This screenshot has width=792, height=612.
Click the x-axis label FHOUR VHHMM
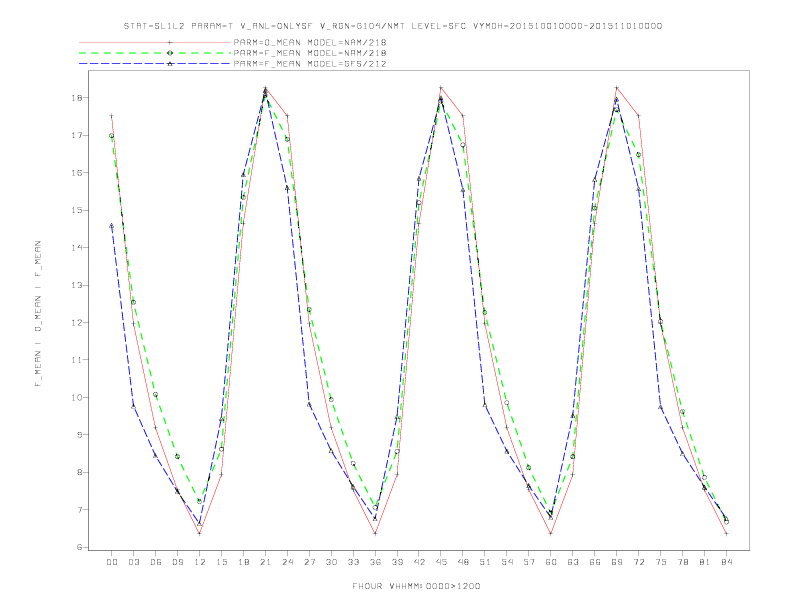416,586
